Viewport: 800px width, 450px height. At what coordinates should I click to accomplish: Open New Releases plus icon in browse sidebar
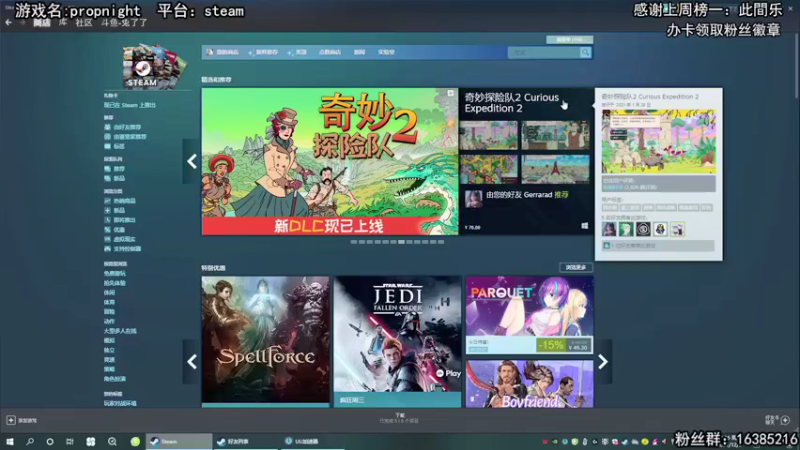pos(114,210)
